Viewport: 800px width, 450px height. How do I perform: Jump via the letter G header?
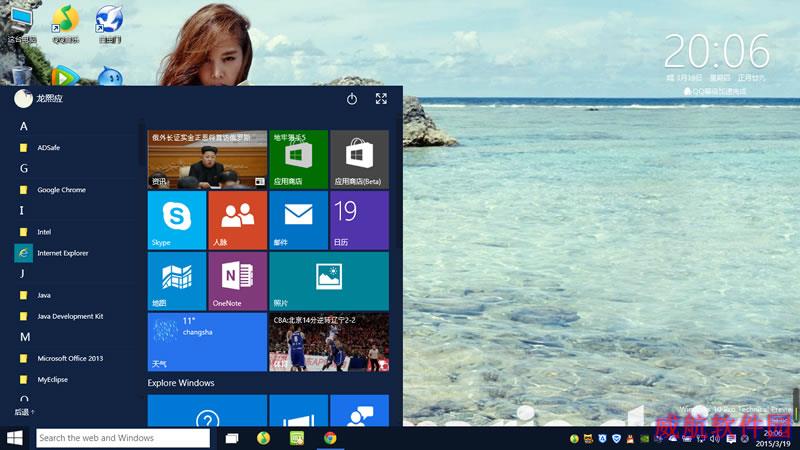(23, 168)
